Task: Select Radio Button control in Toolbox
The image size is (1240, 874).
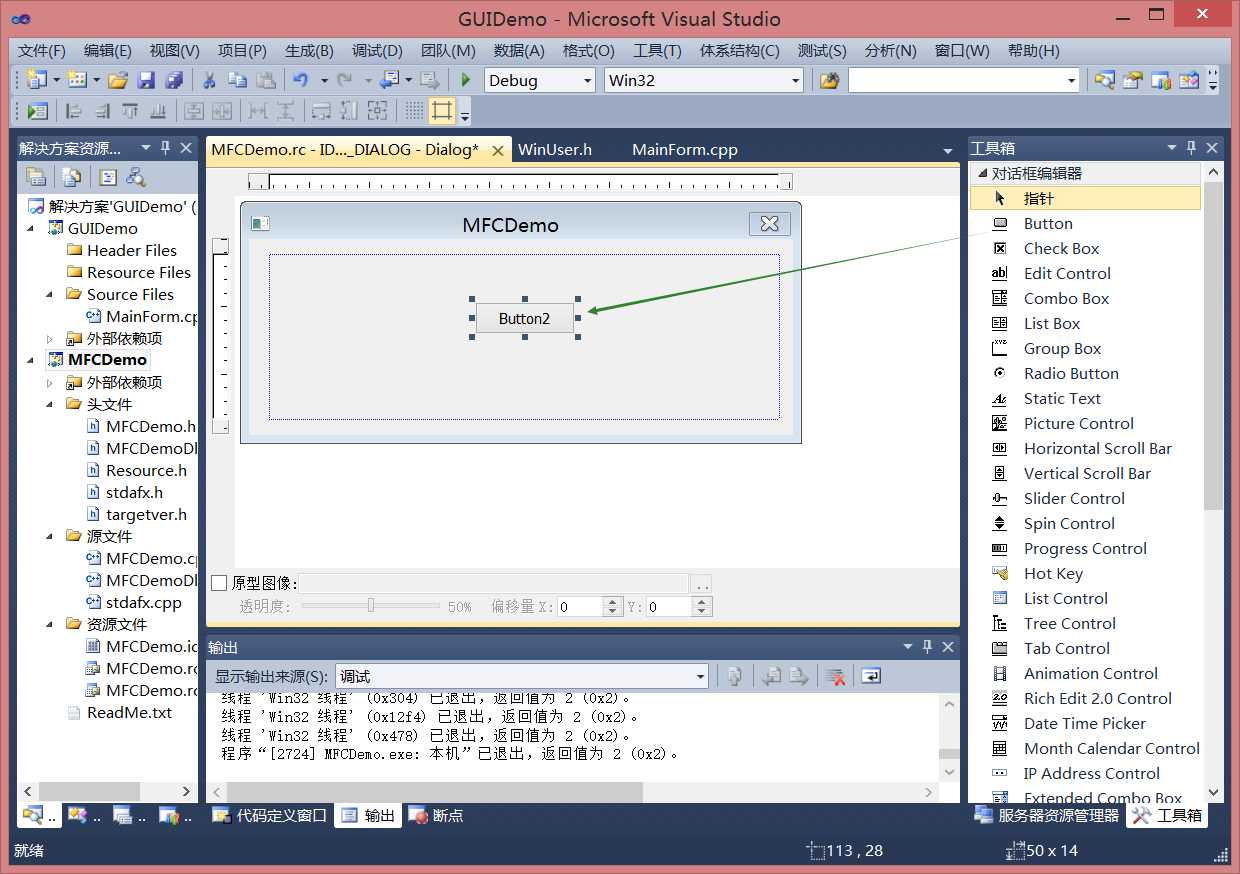Action: 1085,373
